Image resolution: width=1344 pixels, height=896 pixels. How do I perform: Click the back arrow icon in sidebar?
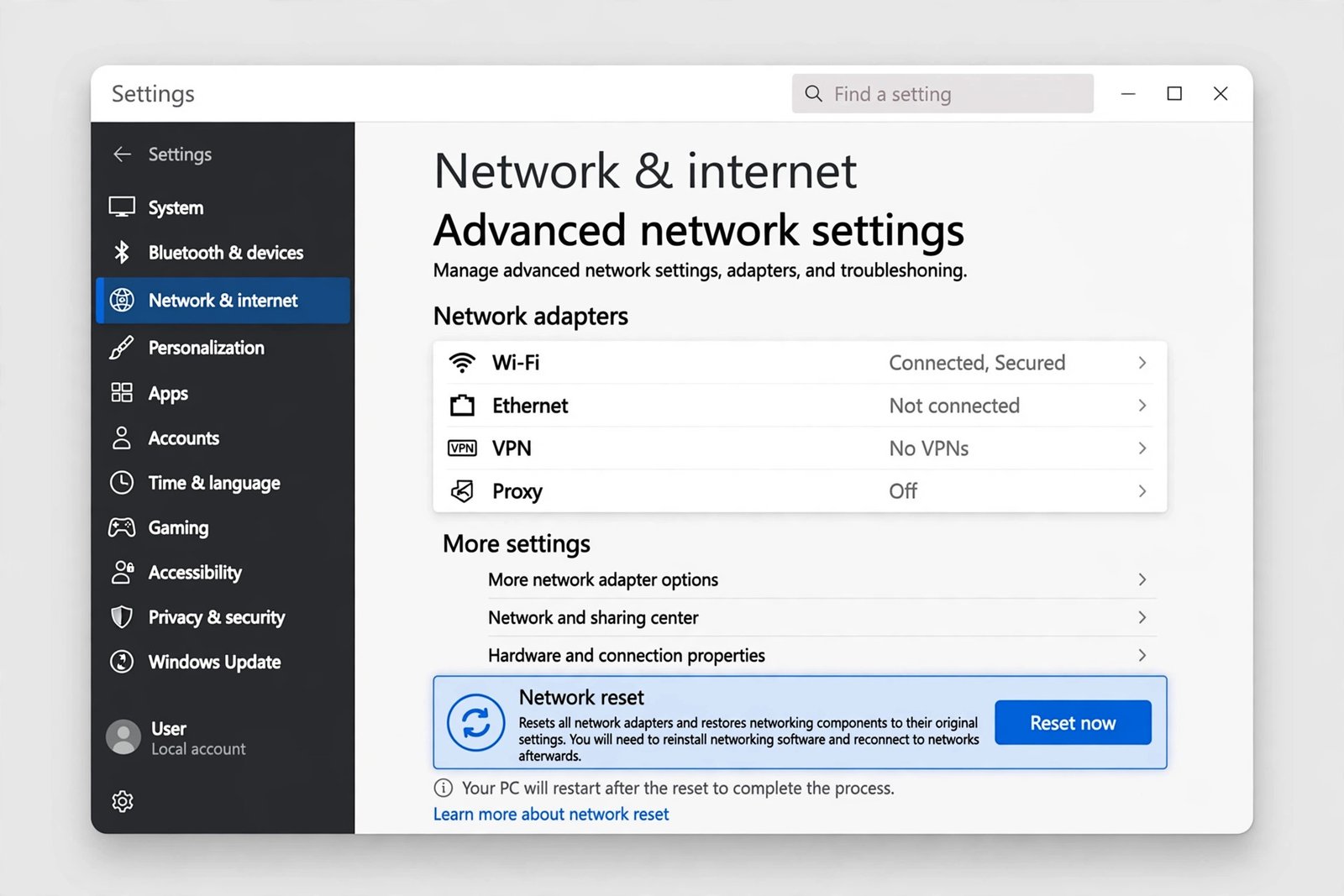tap(123, 155)
